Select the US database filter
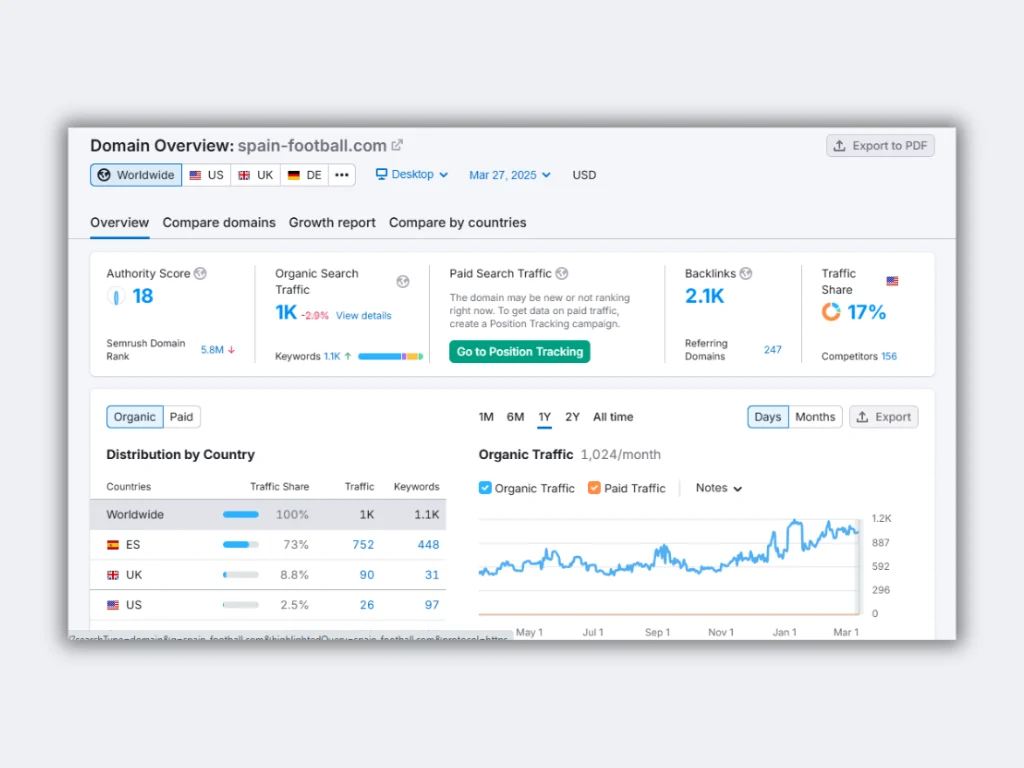Screen dimensions: 1024x768 point(206,175)
